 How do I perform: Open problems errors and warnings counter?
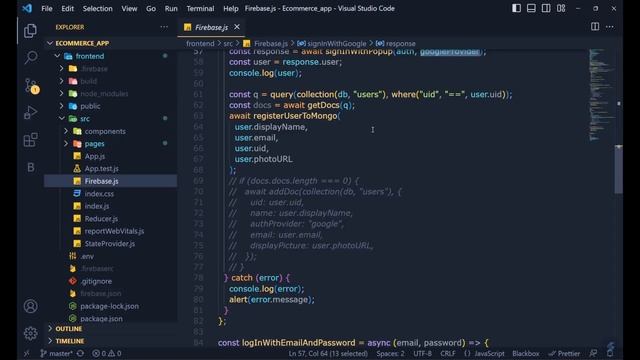(107, 353)
